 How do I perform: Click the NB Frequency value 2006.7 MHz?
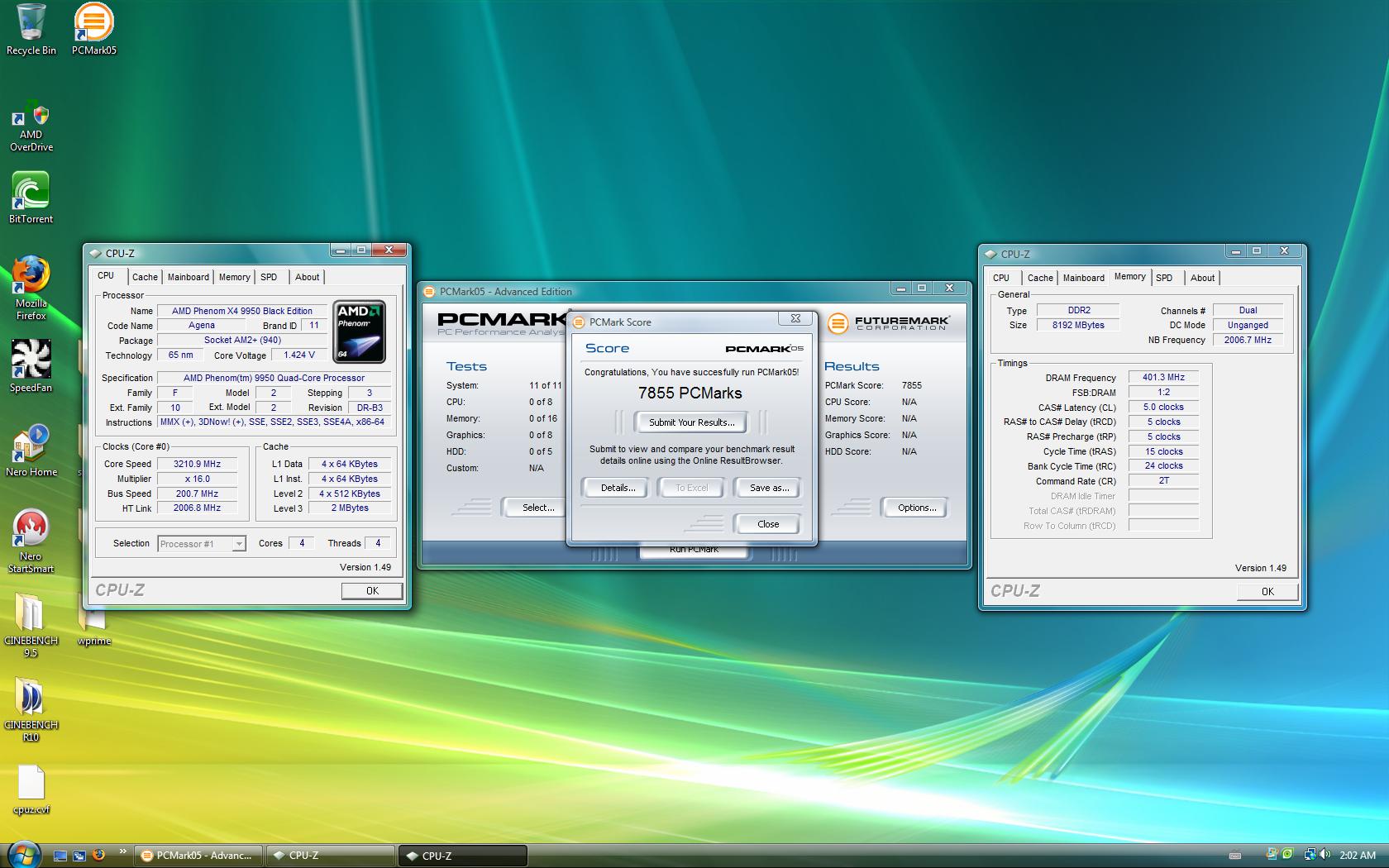(x=1248, y=340)
